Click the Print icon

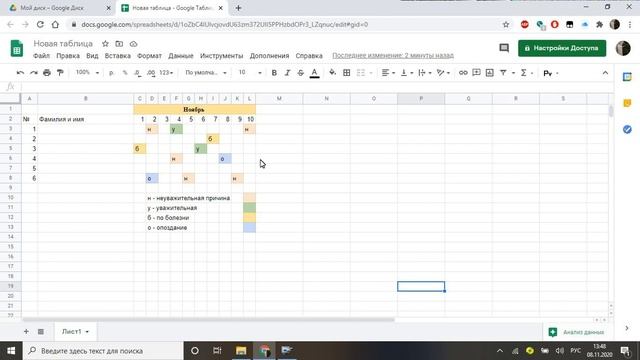[x=47, y=73]
